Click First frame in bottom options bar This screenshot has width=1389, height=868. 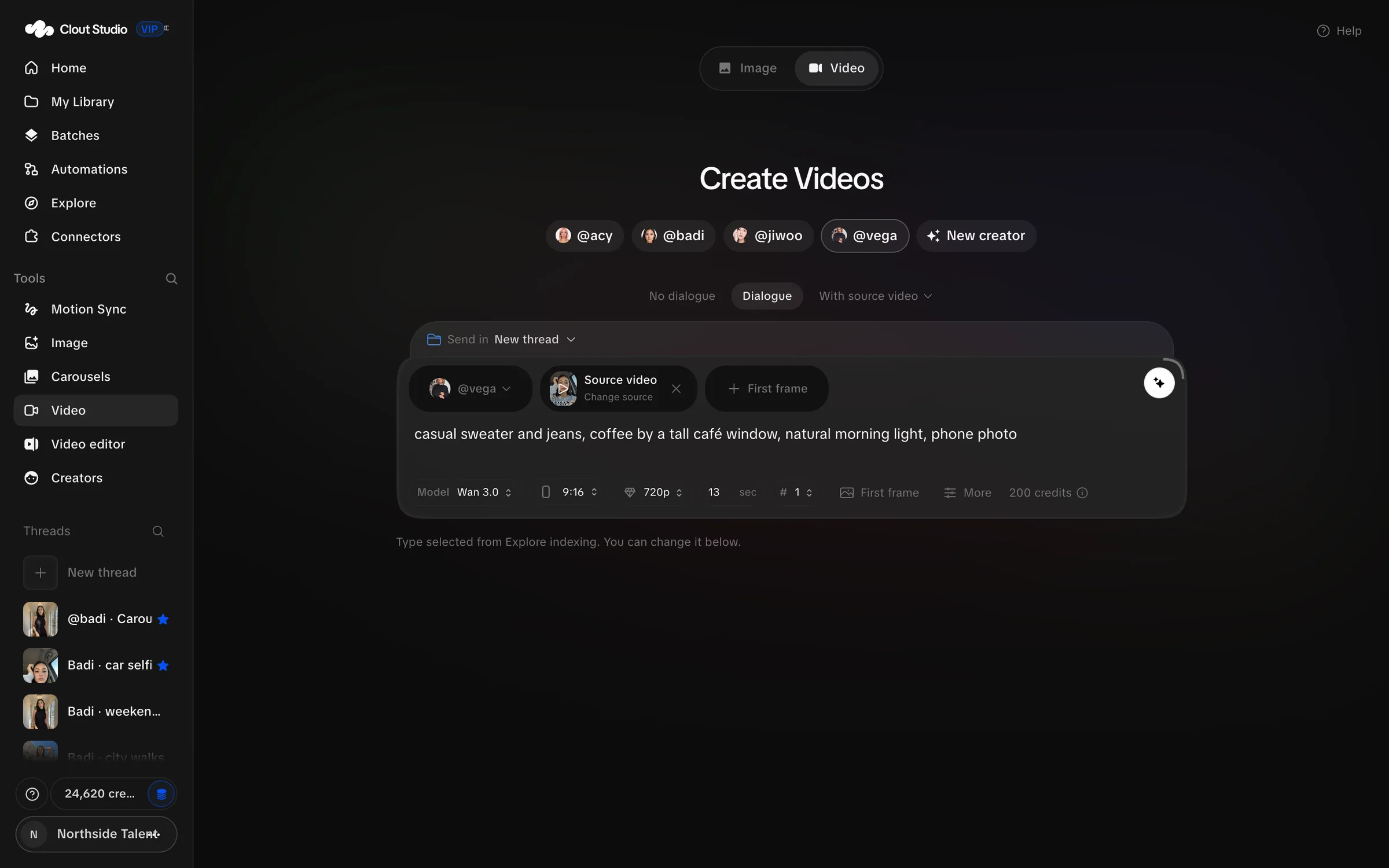point(879,493)
